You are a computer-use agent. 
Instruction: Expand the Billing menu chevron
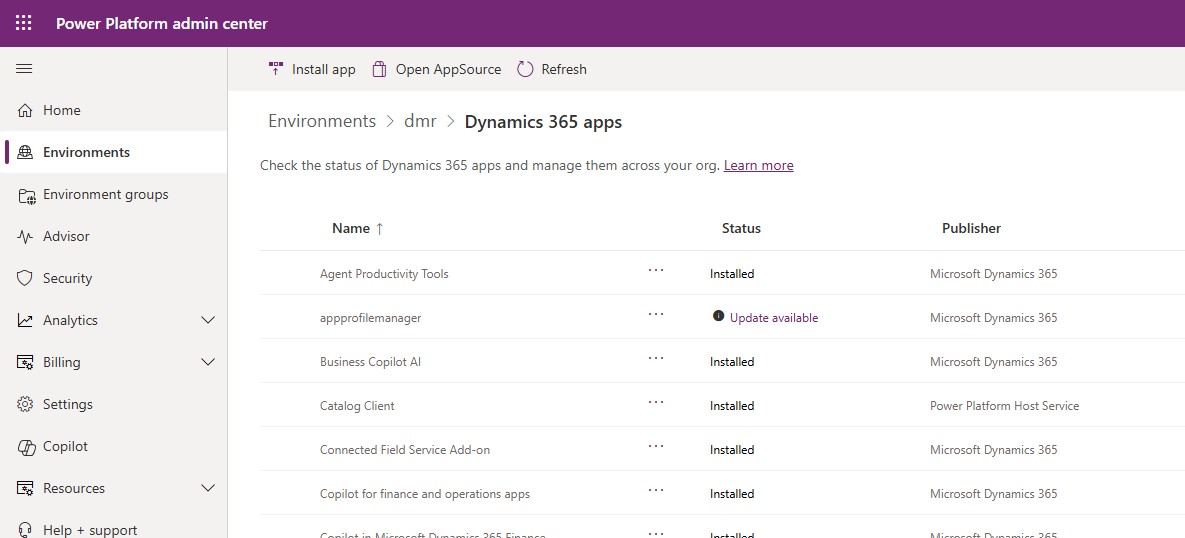click(209, 363)
